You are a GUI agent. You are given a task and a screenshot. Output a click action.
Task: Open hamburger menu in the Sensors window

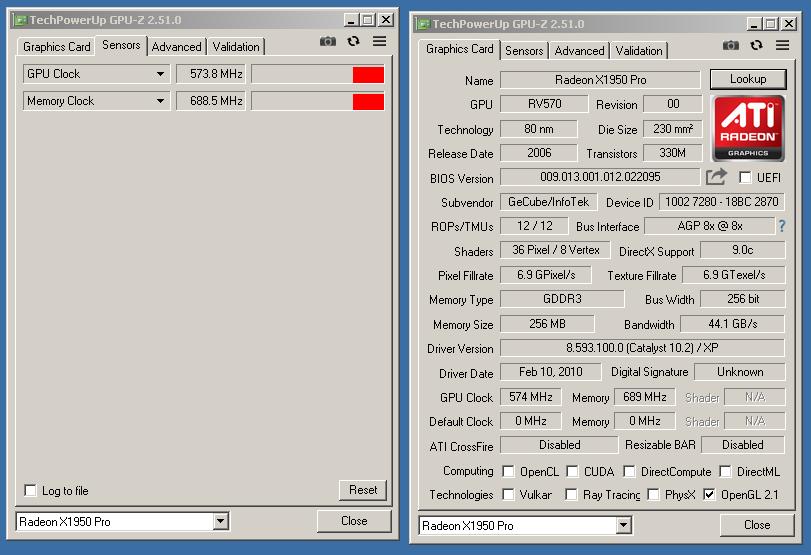pos(380,41)
